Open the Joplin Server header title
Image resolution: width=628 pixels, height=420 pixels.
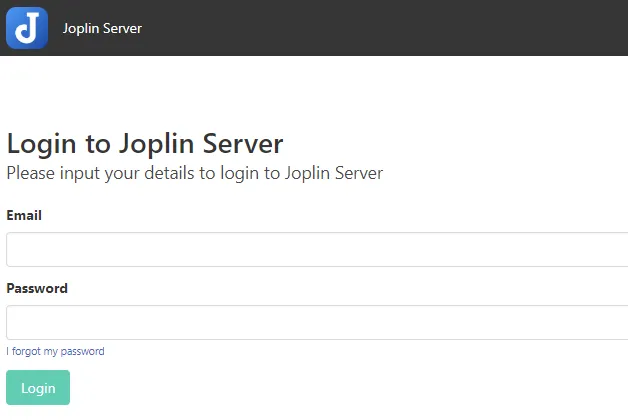point(102,28)
